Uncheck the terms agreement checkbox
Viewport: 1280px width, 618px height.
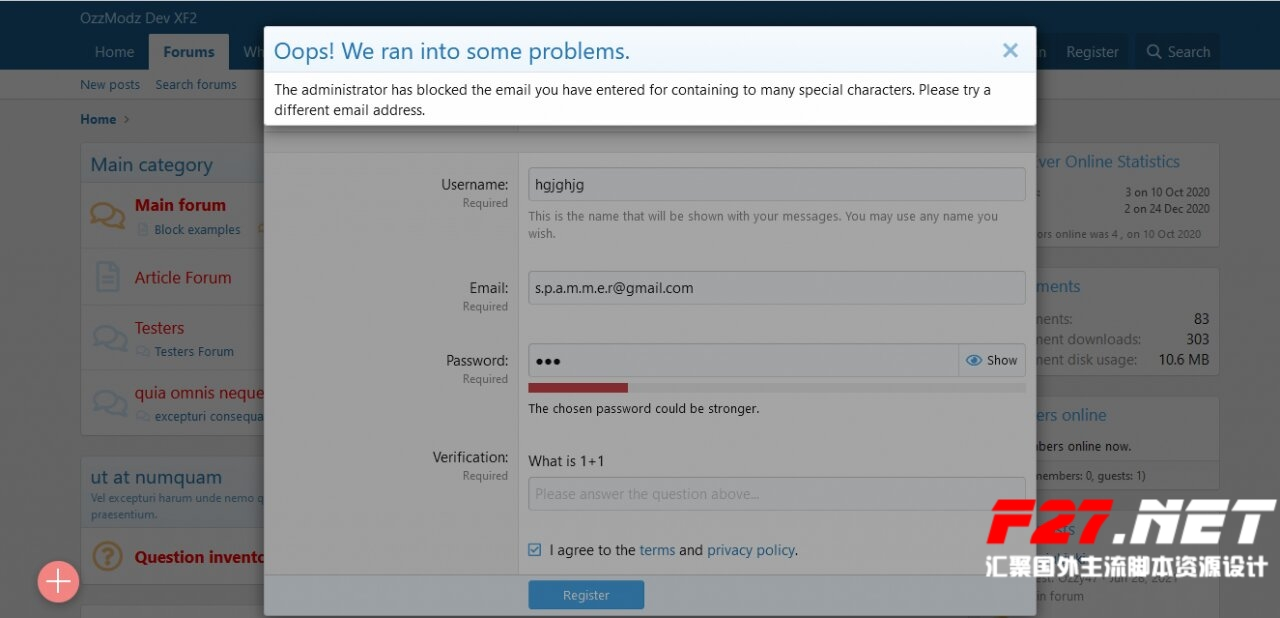pyautogui.click(x=535, y=550)
